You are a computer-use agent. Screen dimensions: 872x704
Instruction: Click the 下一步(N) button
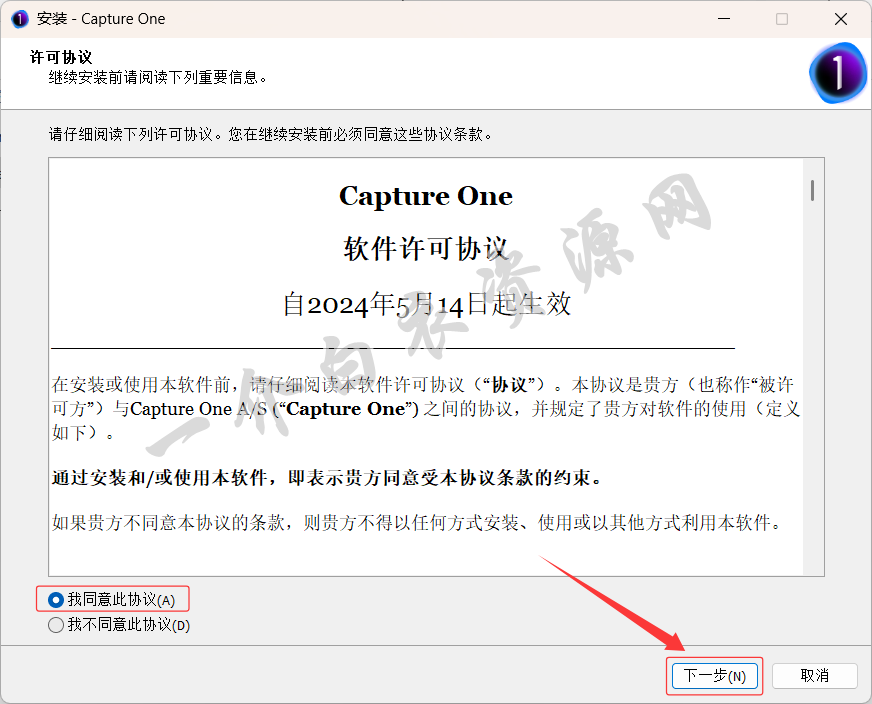pos(715,676)
